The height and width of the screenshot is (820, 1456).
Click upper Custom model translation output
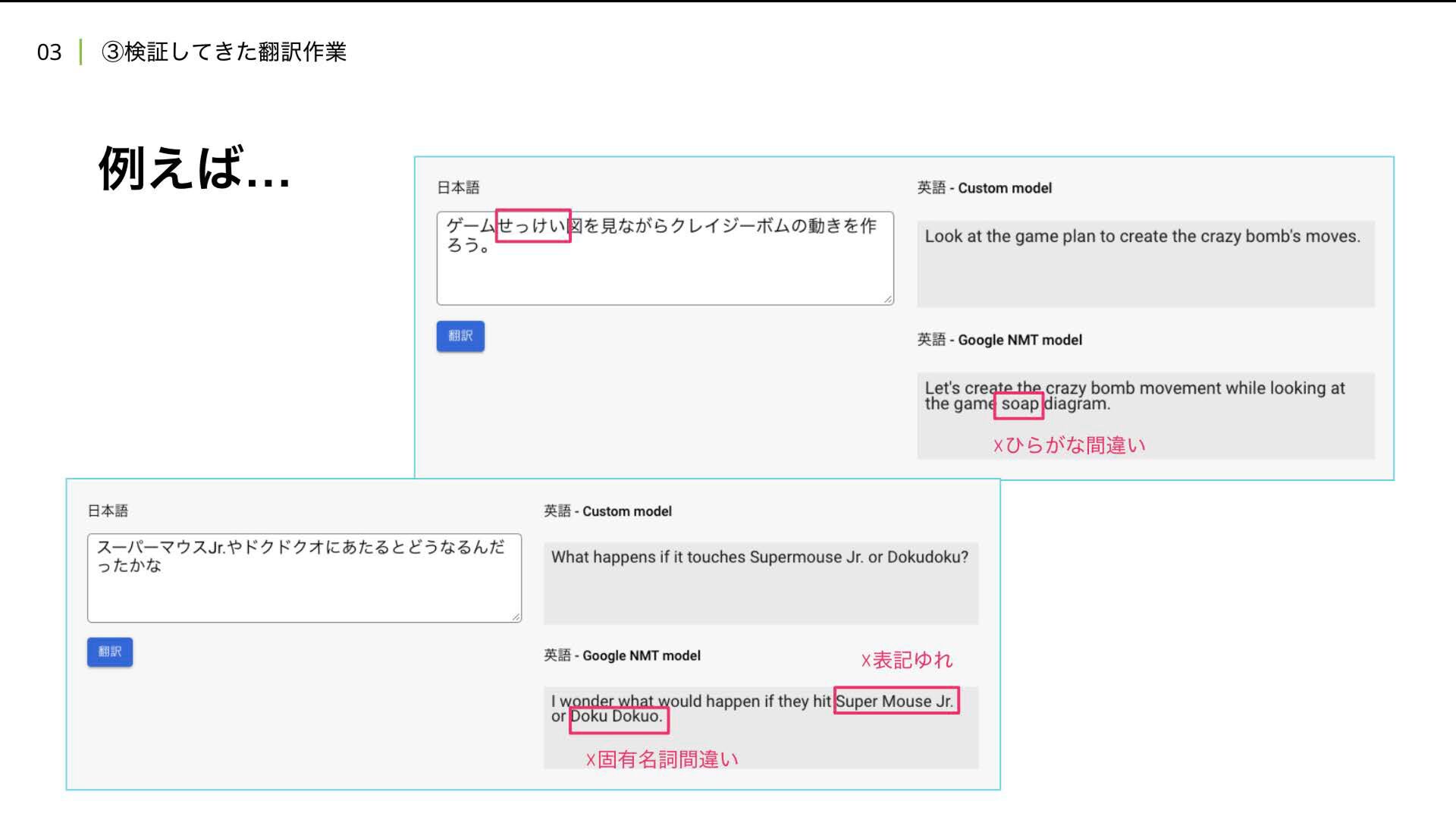(x=1145, y=263)
